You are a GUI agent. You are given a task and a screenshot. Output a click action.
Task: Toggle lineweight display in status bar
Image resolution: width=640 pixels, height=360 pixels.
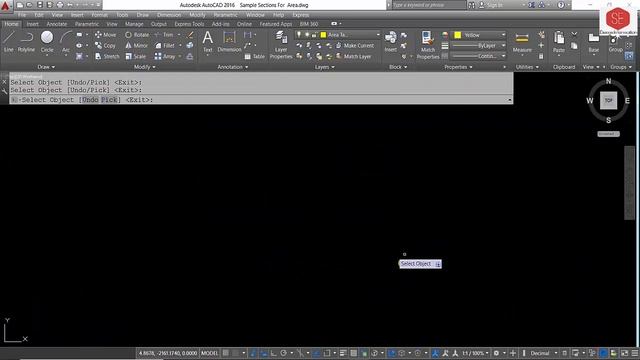coord(343,353)
